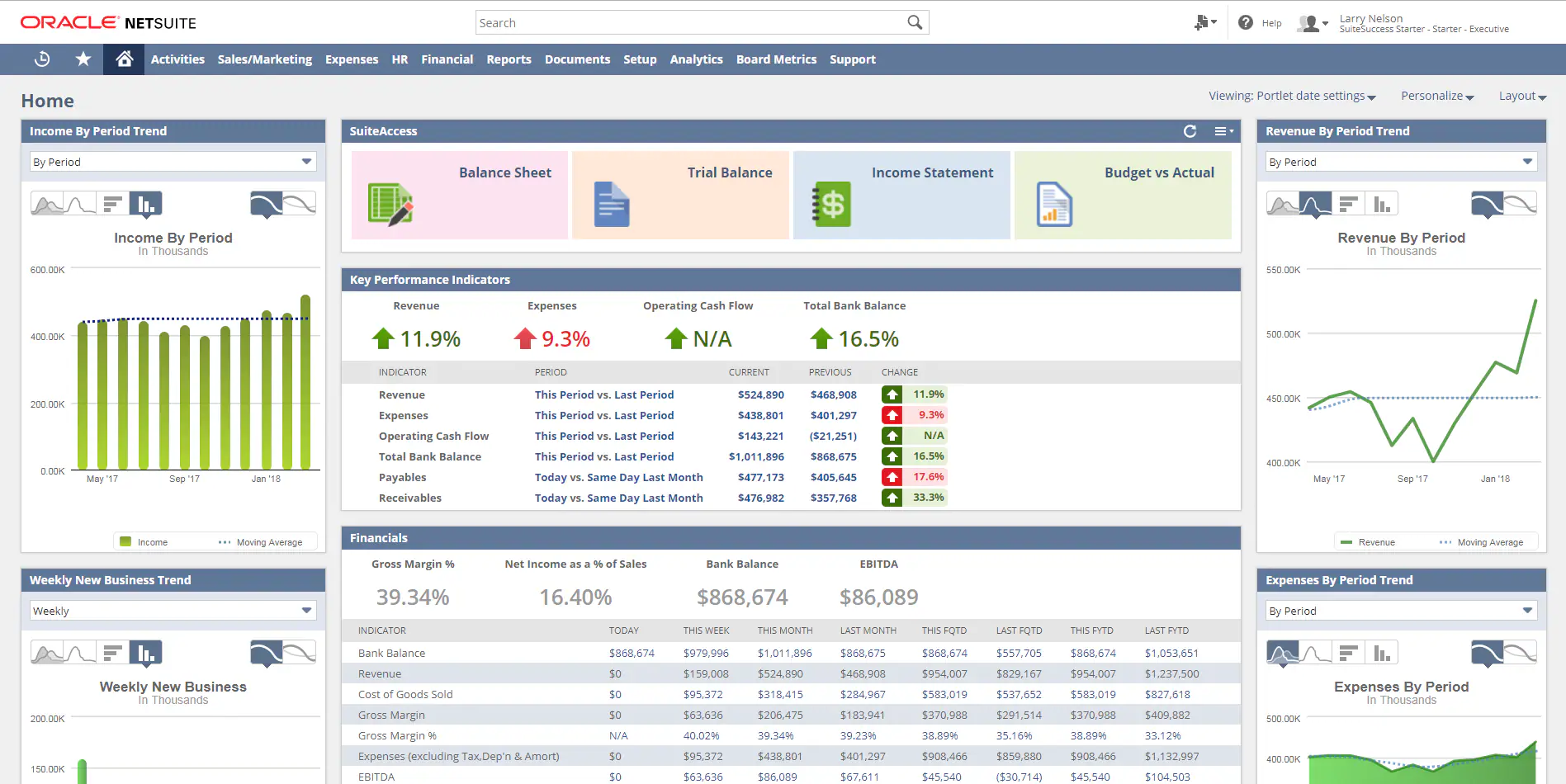Open the Reports menu
This screenshot has height=784, width=1566.
pyautogui.click(x=509, y=59)
